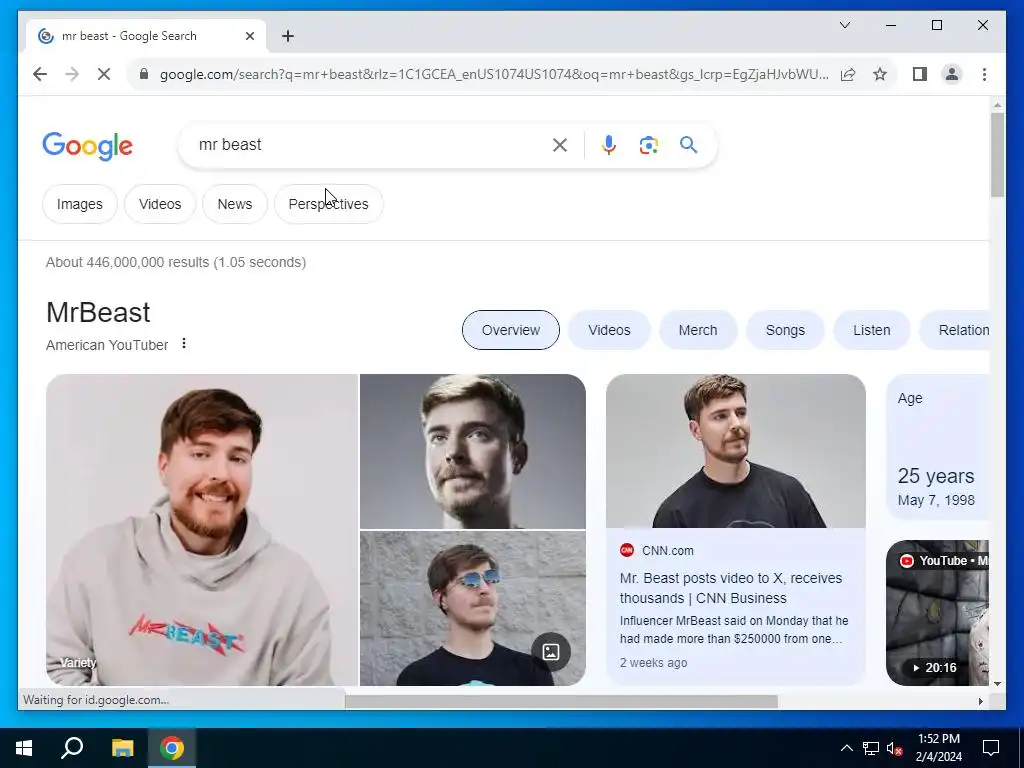The image size is (1024, 768).
Task: Open the Windows Start menu
Action: 24,748
